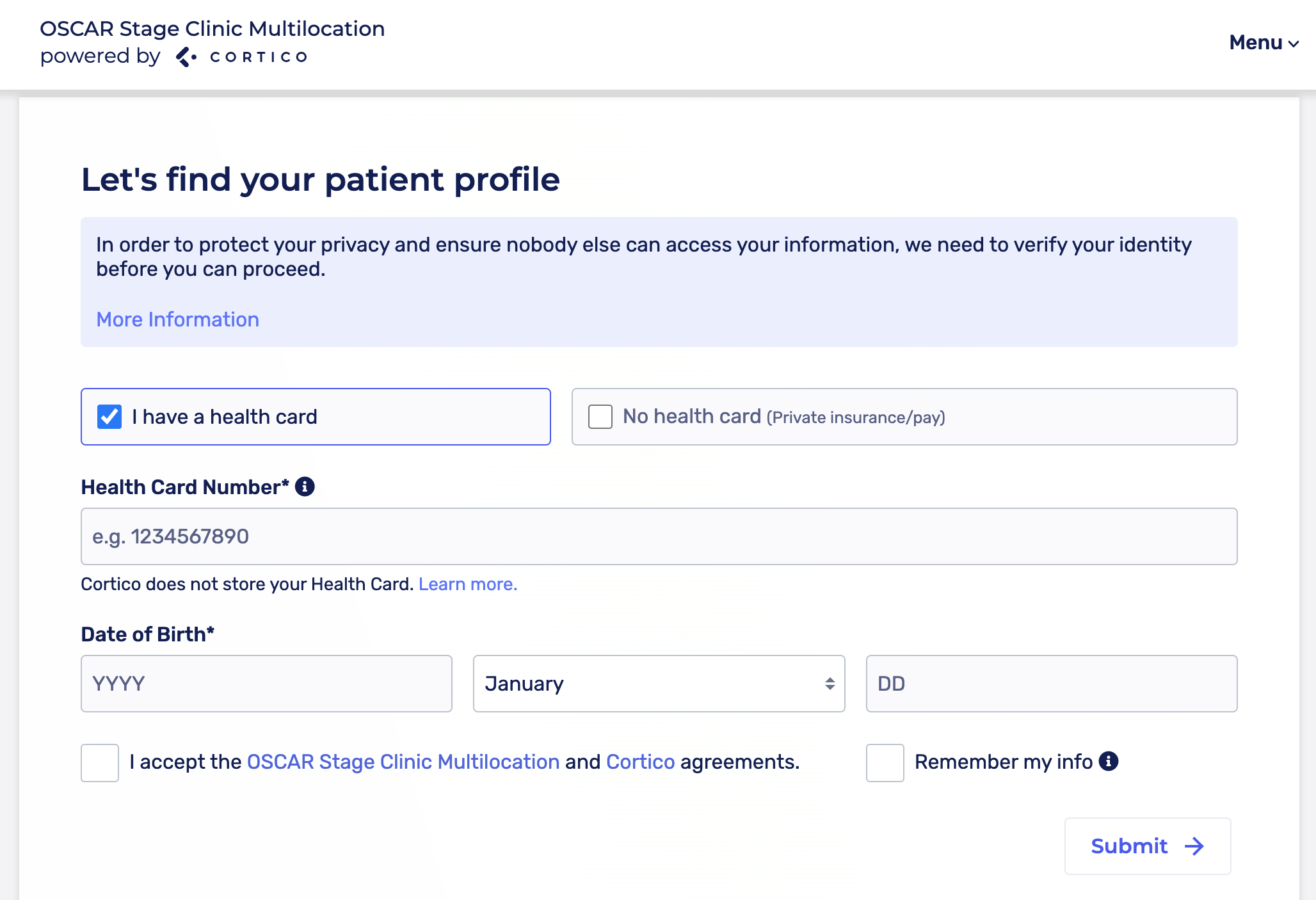Image resolution: width=1316 pixels, height=900 pixels.
Task: Enable the Remember my info checkbox
Action: [x=885, y=762]
